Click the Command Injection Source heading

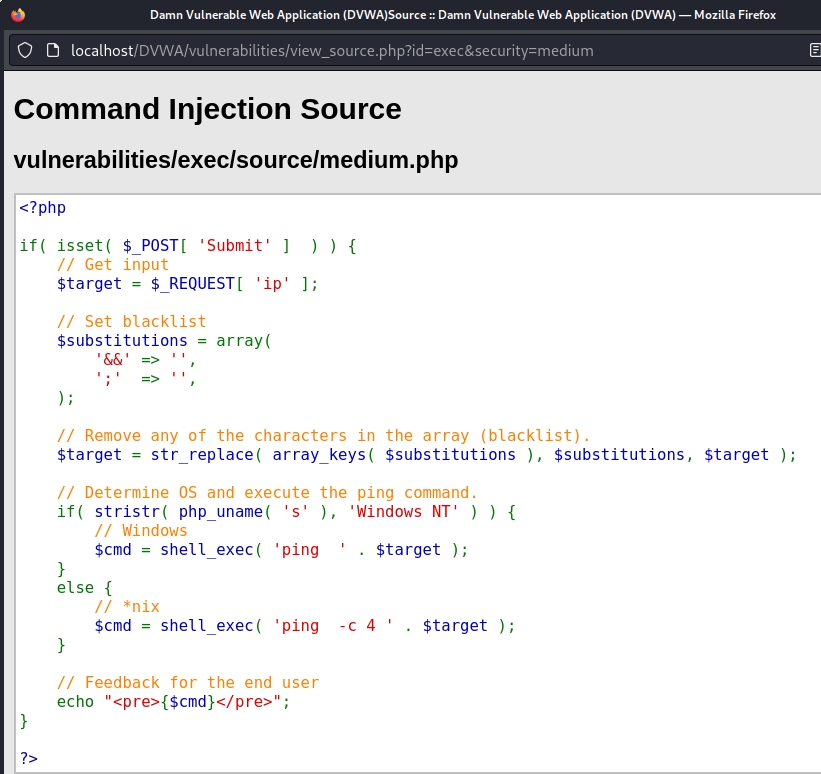click(x=207, y=108)
